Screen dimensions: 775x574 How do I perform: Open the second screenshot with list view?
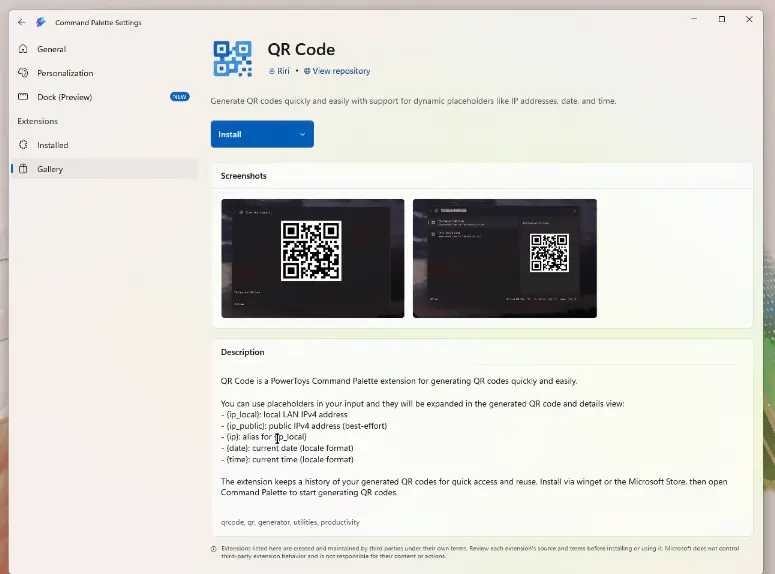[505, 259]
